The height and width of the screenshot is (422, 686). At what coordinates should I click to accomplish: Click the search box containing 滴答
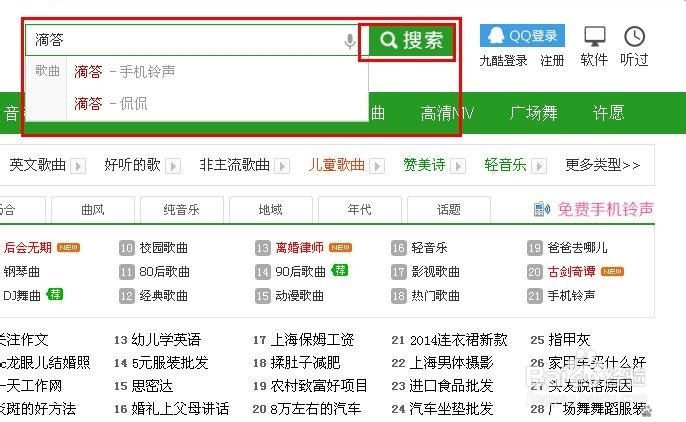(197, 40)
